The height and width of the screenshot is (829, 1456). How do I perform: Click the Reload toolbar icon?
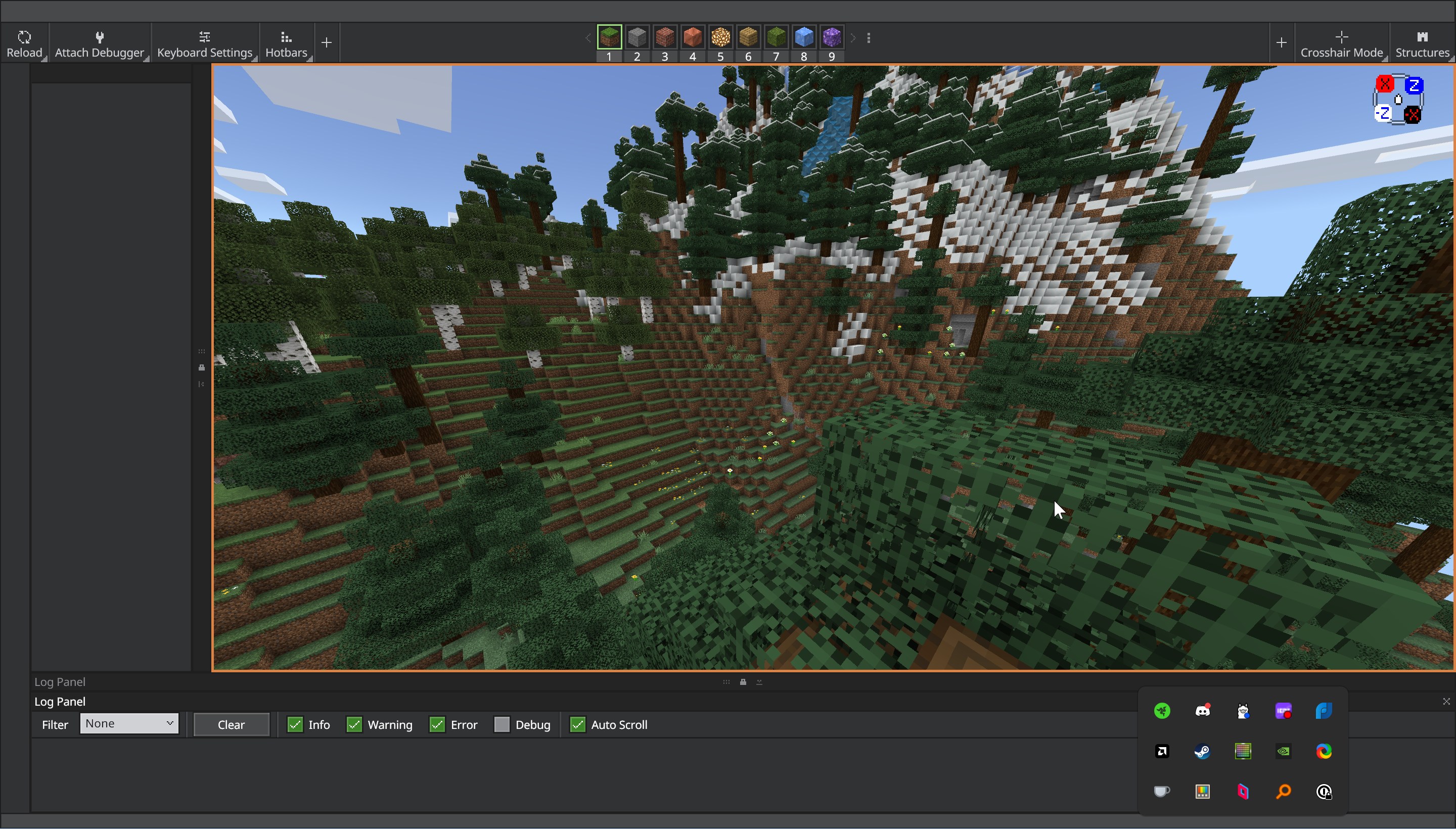tap(24, 43)
